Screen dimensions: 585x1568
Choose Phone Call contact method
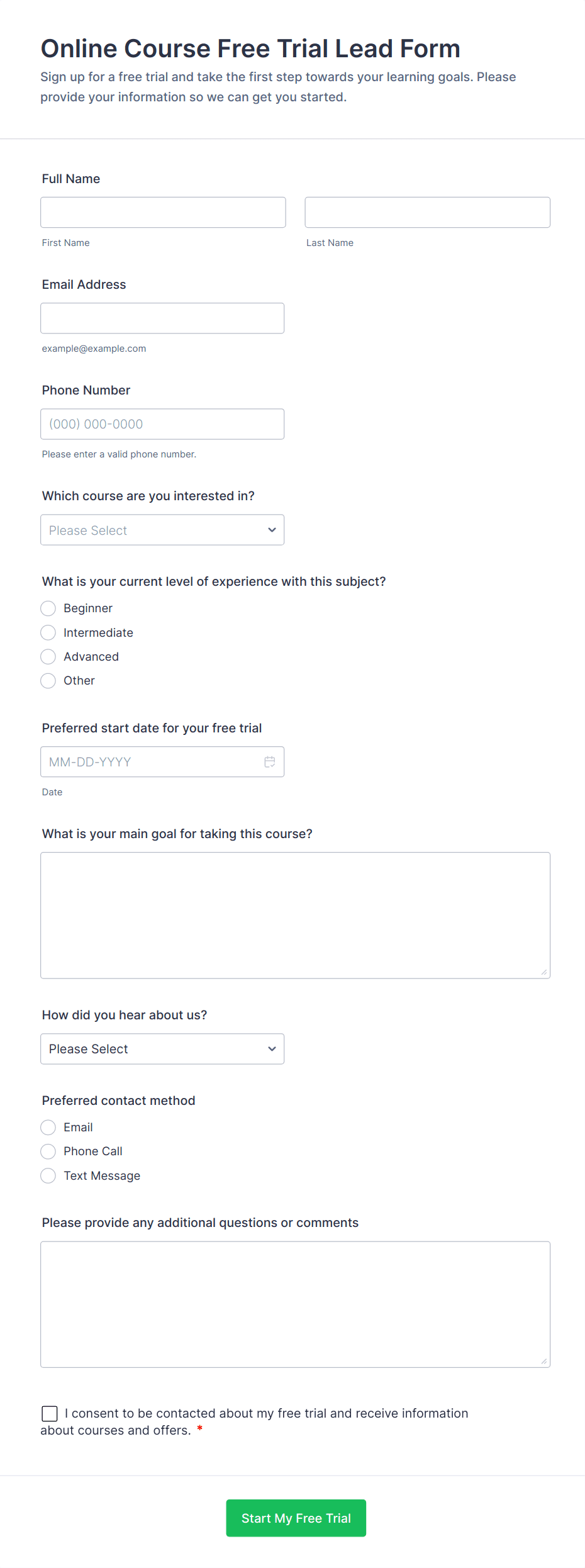coord(48,1151)
